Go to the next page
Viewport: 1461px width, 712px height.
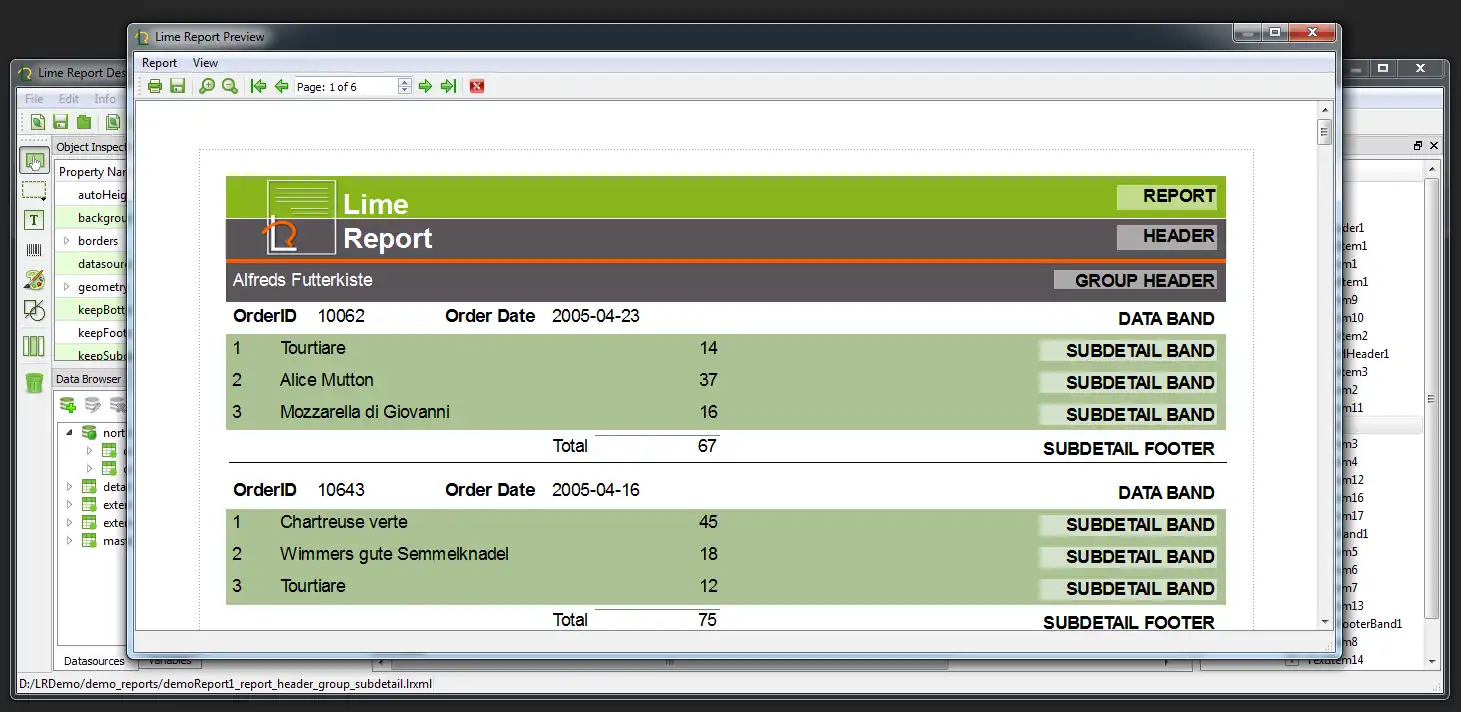coord(425,86)
